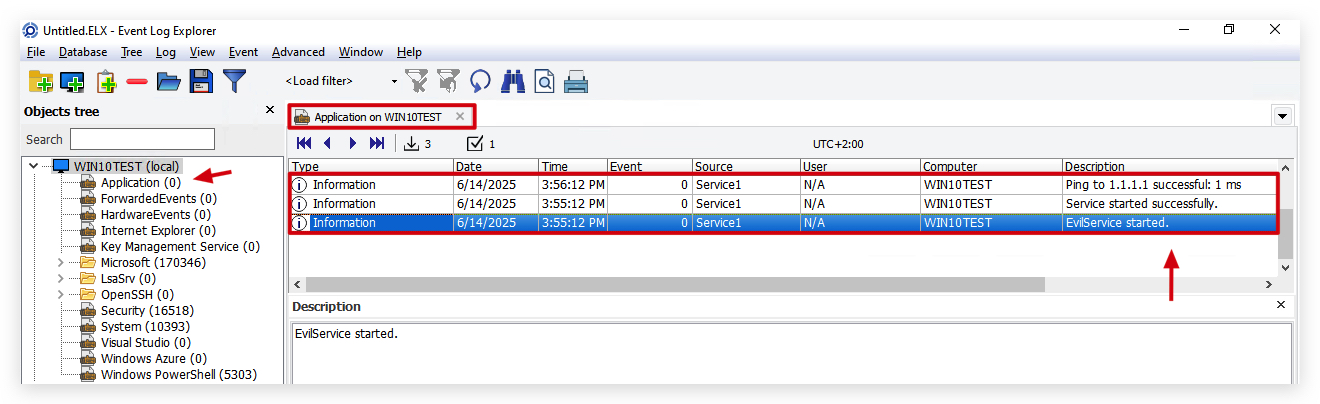
Task: Sort by the Computer column header
Action: click(x=991, y=166)
